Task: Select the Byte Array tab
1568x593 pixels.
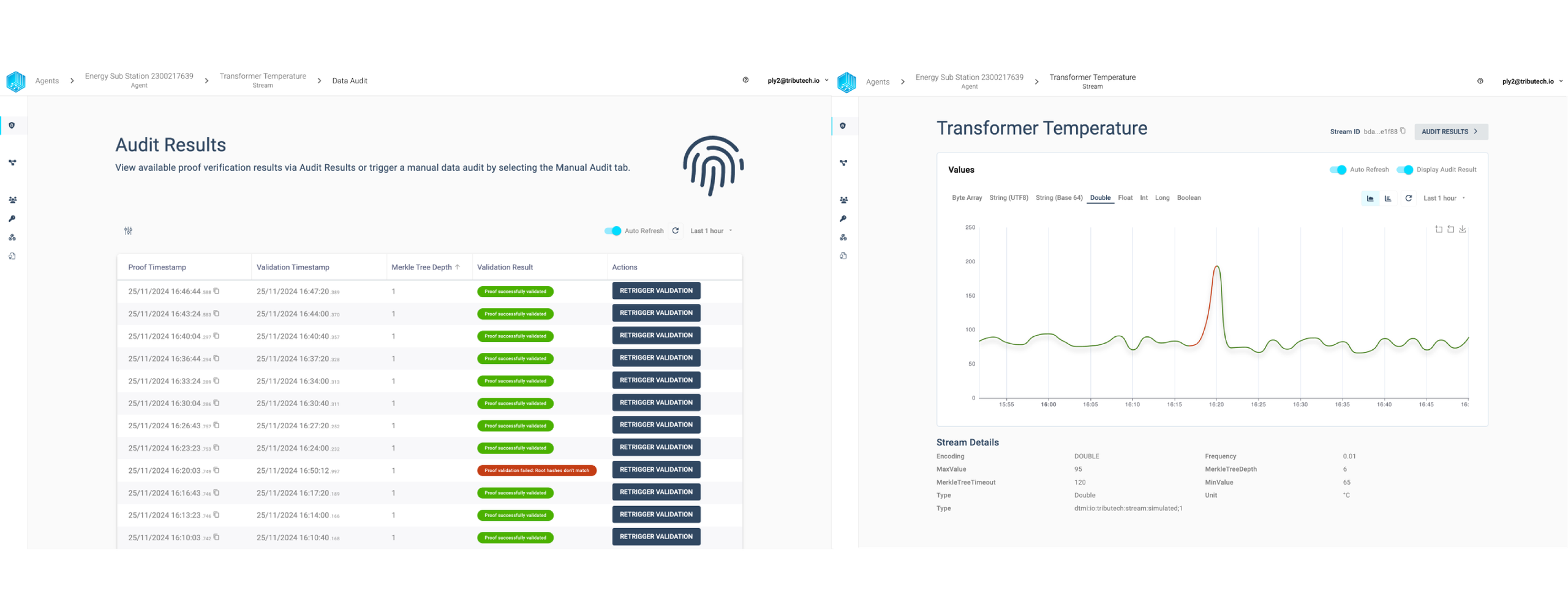Action: pos(967,198)
